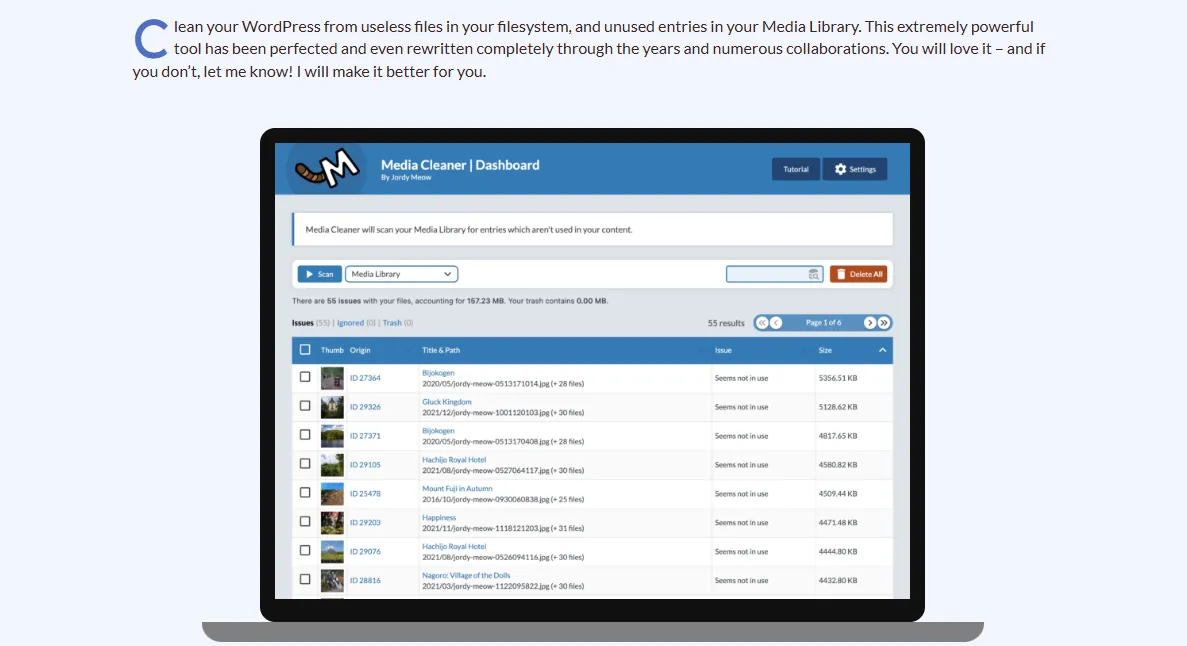Open Nagoro: Village of the Dolls link
Image resolution: width=1187 pixels, height=646 pixels.
click(x=466, y=576)
